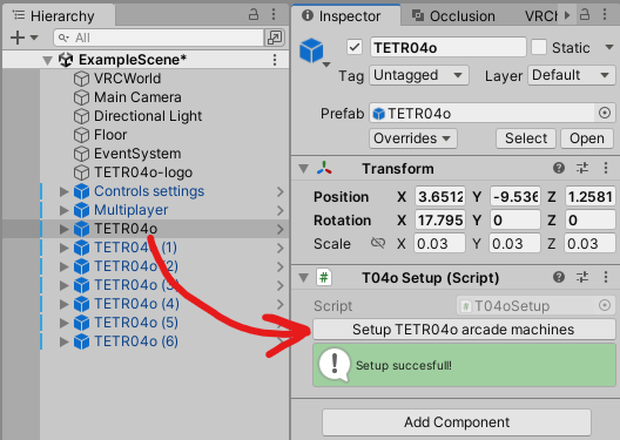Click the Add Component button
Viewport: 620px width, 440px height.
coord(457,422)
